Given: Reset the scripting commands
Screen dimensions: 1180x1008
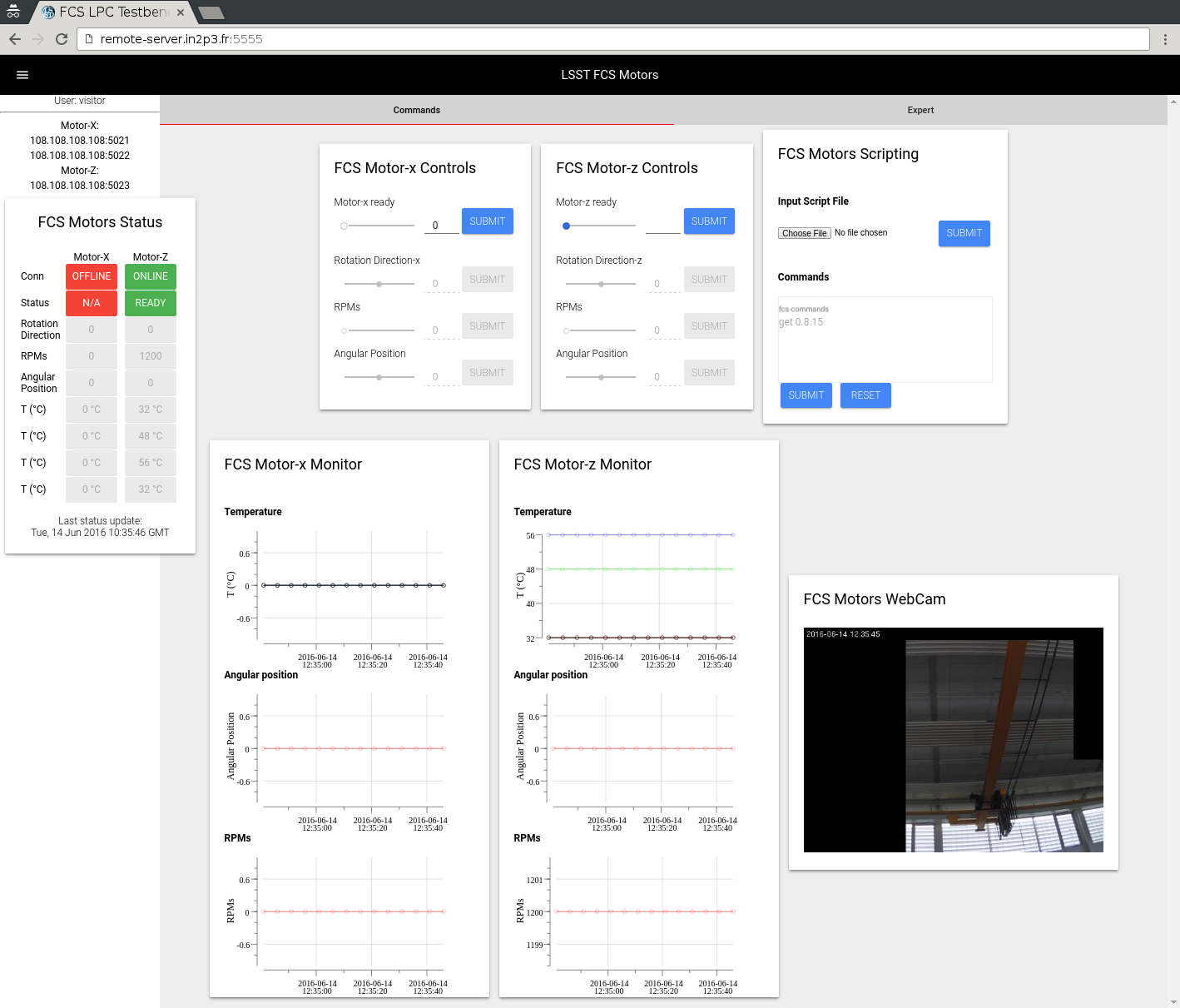Looking at the screenshot, I should coord(865,395).
